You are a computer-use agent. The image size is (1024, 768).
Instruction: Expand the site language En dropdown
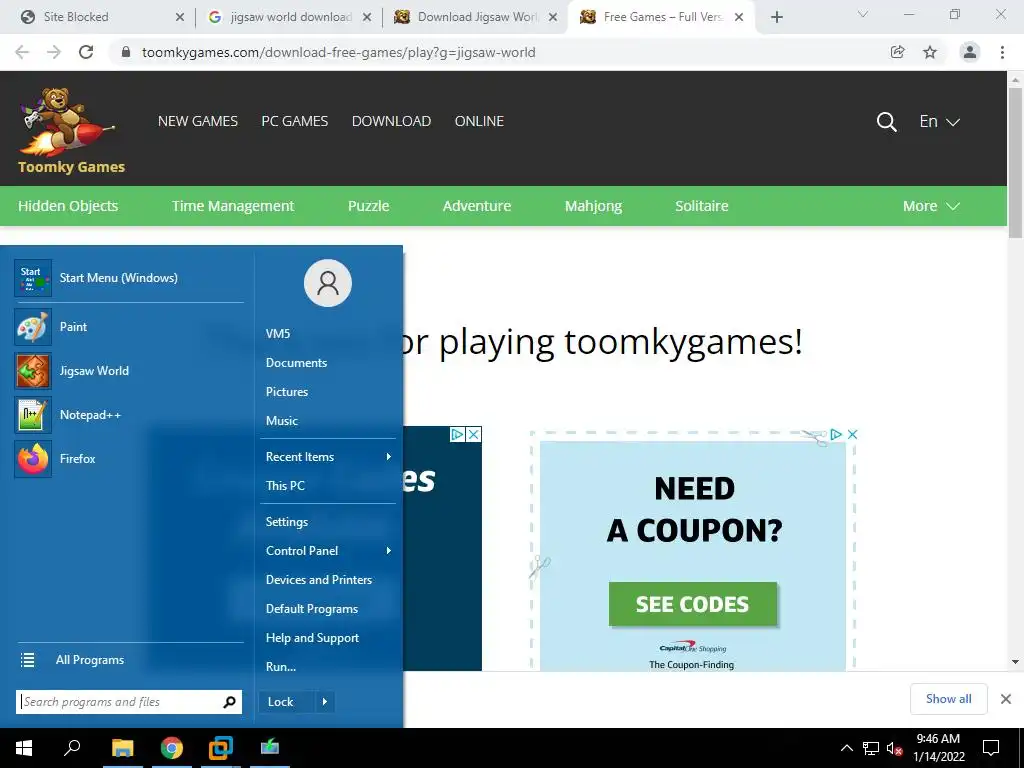click(x=939, y=121)
